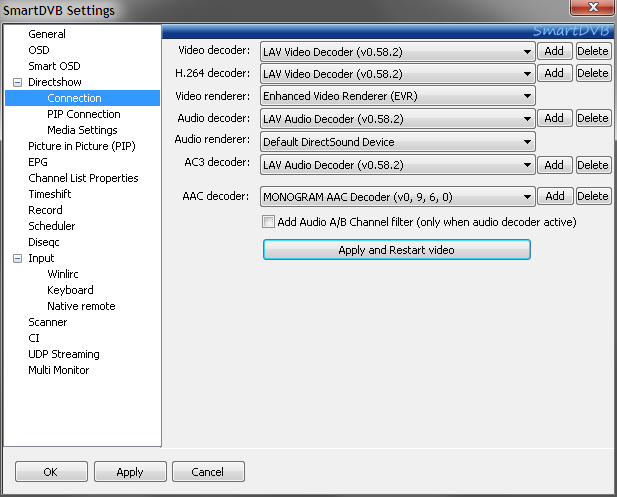Select Diseqc settings
Image resolution: width=617 pixels, height=497 pixels.
click(44, 242)
